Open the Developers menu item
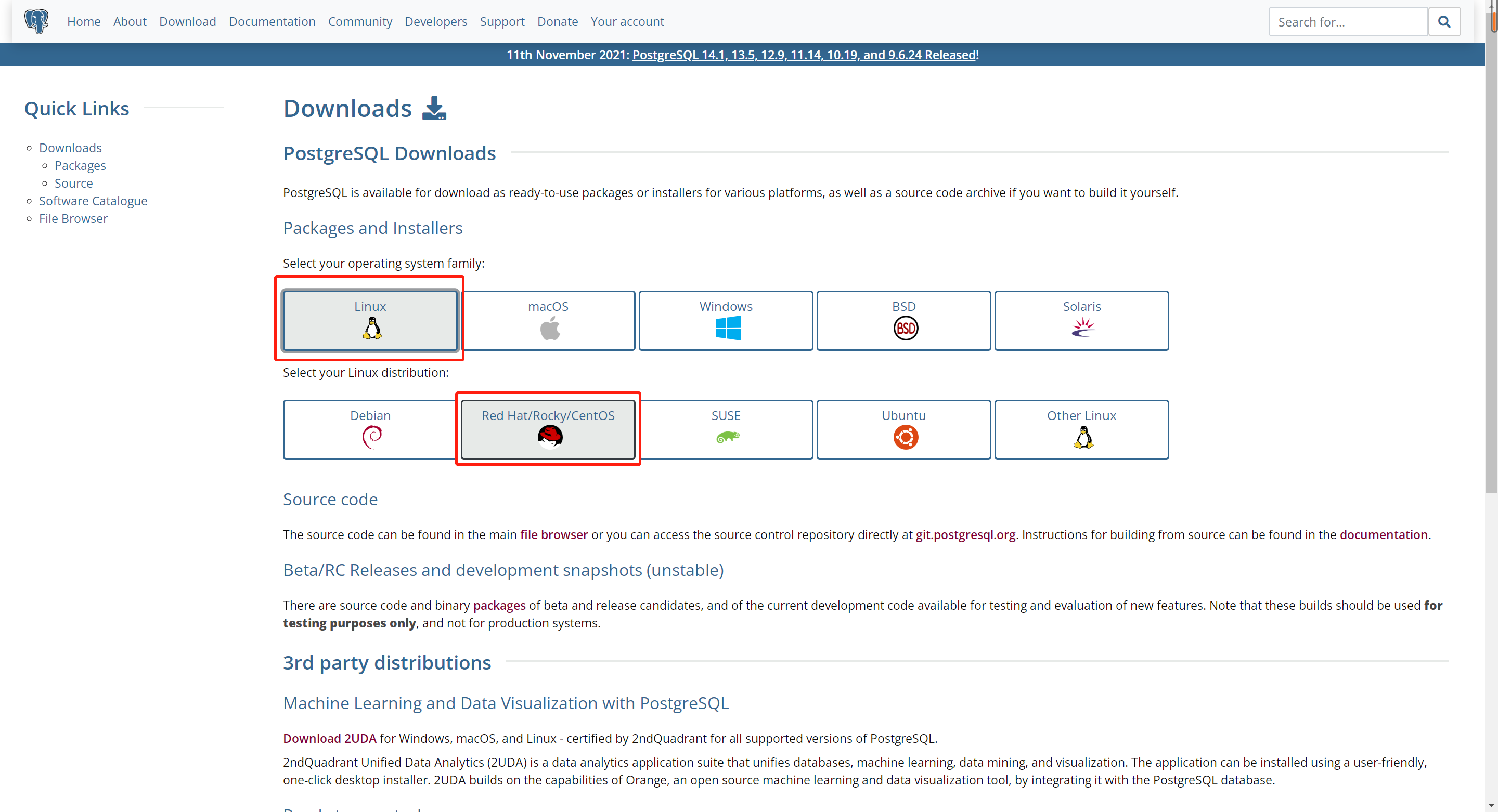 (x=435, y=21)
